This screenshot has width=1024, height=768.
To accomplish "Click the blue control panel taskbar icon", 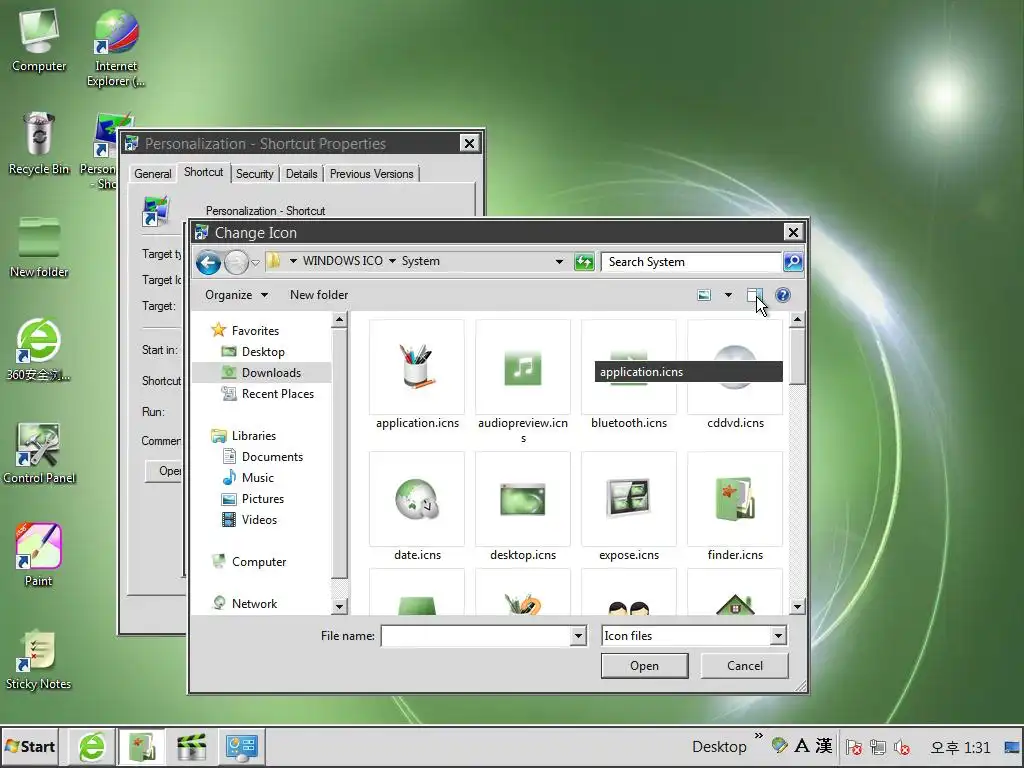I will [241, 746].
